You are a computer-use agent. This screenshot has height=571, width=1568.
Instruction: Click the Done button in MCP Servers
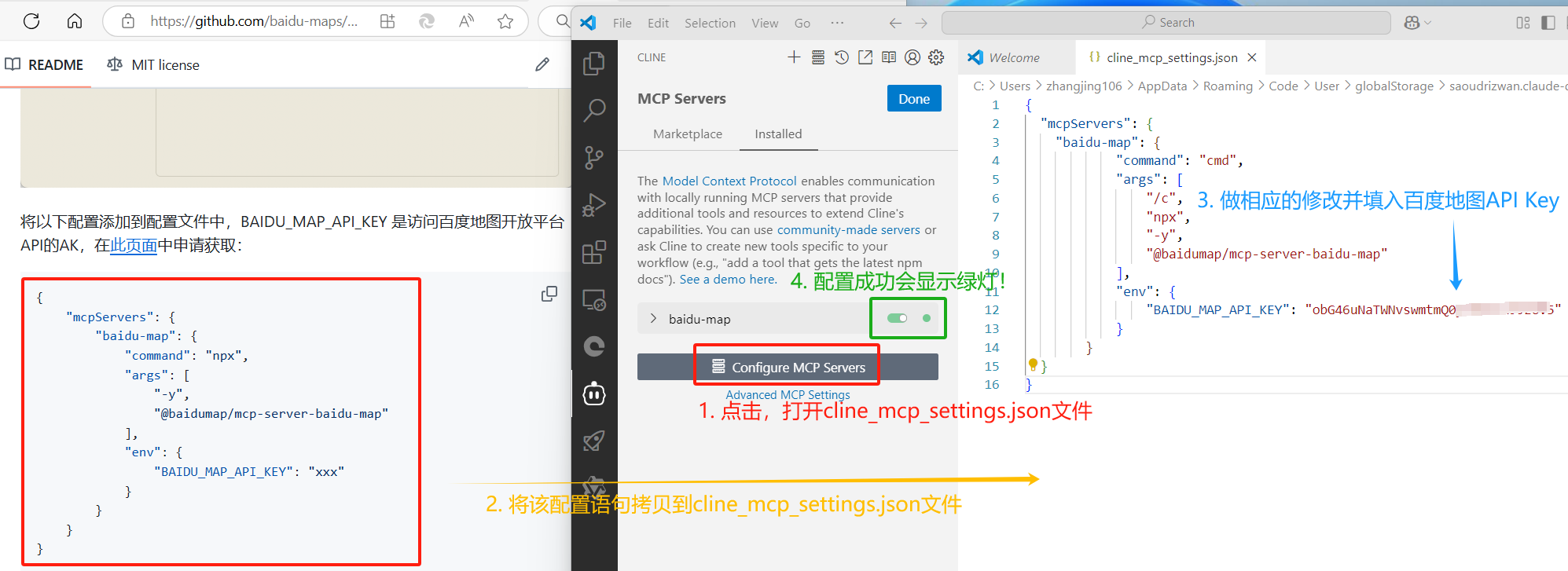(914, 98)
